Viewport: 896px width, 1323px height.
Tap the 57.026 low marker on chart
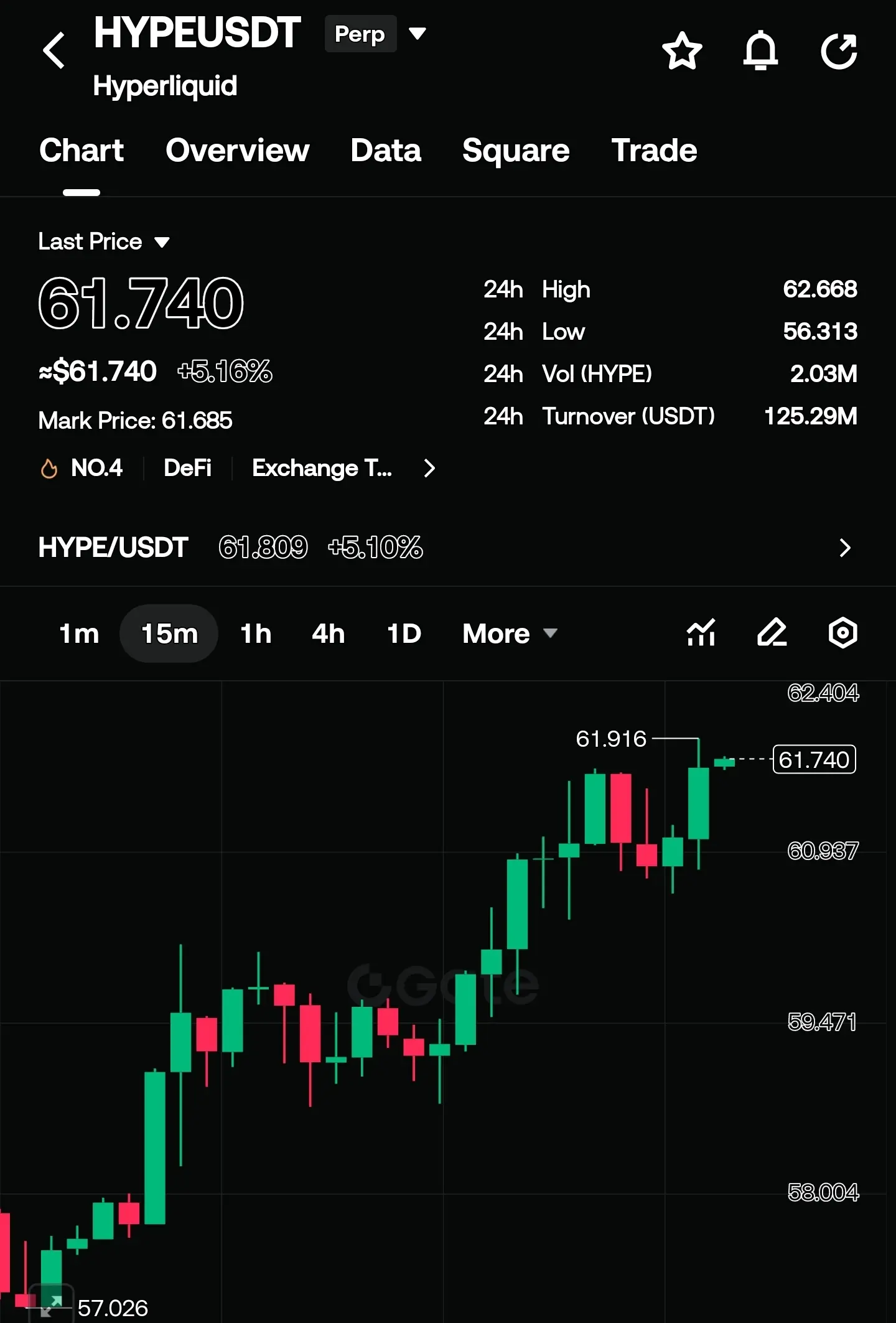click(x=113, y=1307)
